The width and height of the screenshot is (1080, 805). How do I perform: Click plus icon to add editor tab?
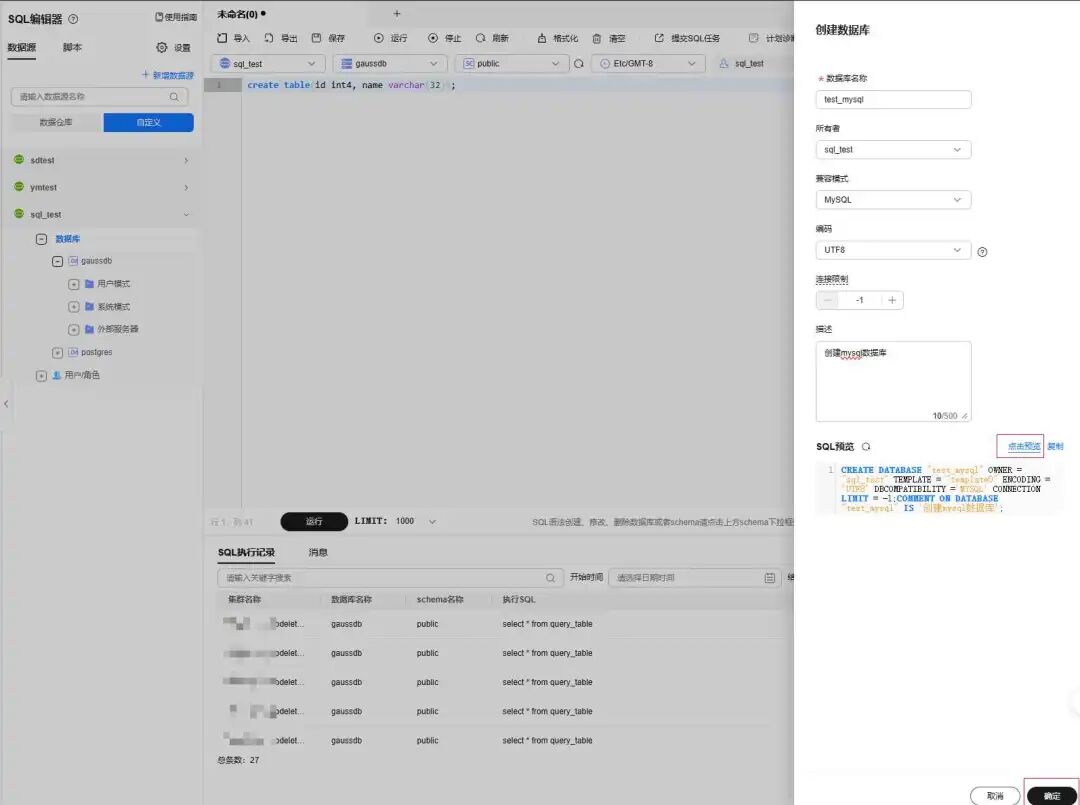tap(397, 14)
